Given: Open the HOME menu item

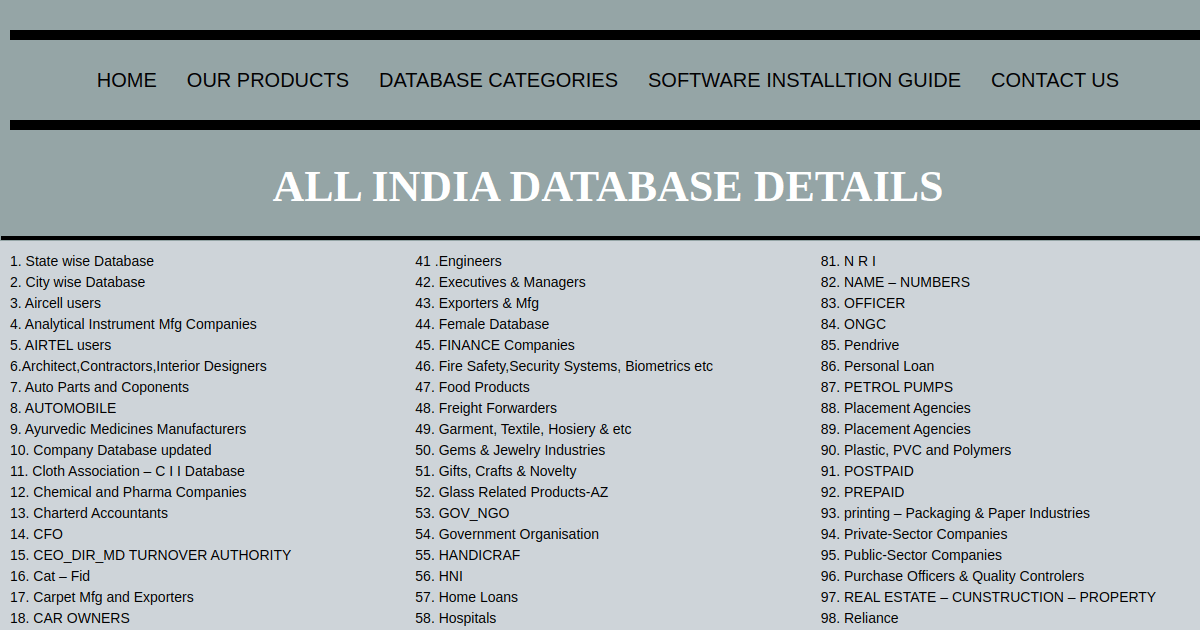Looking at the screenshot, I should [x=126, y=80].
